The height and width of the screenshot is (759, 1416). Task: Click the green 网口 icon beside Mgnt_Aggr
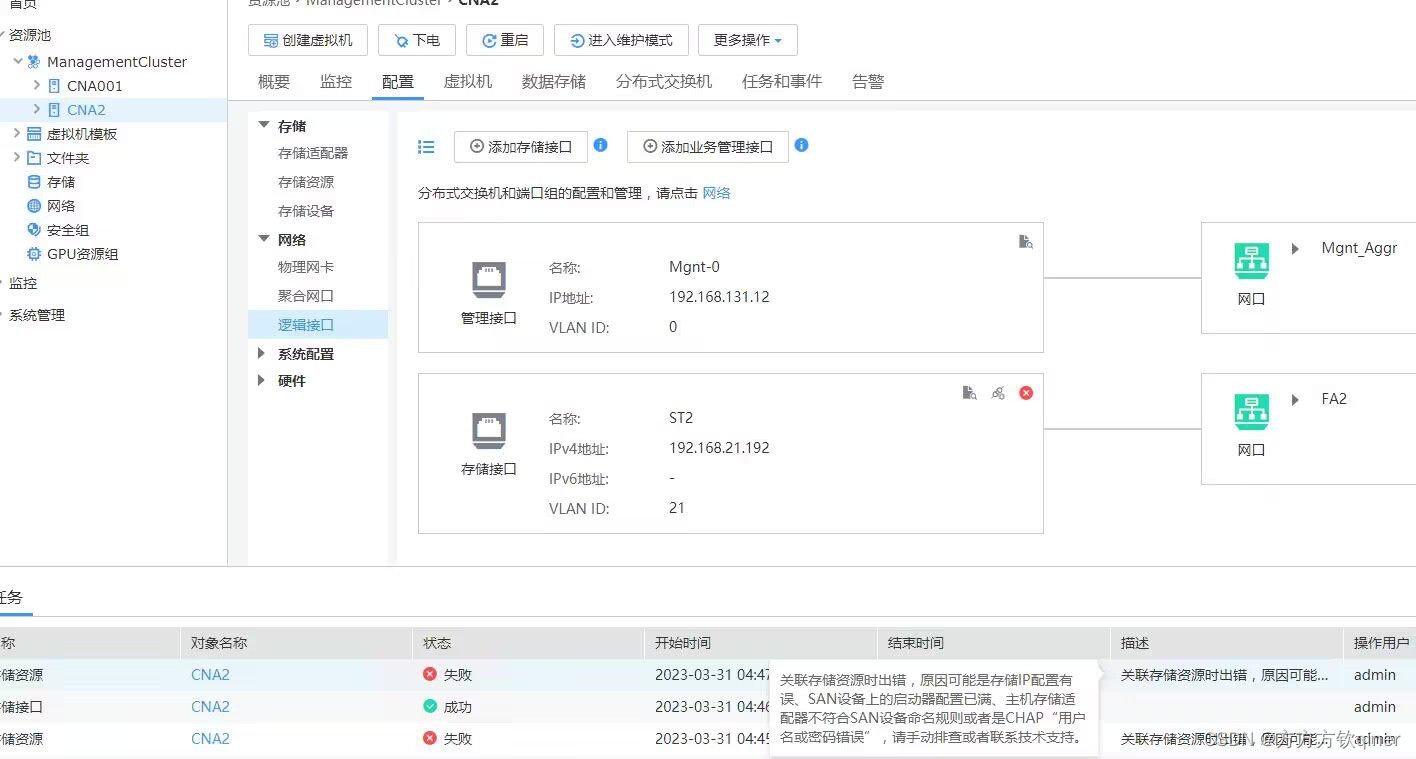click(x=1251, y=262)
